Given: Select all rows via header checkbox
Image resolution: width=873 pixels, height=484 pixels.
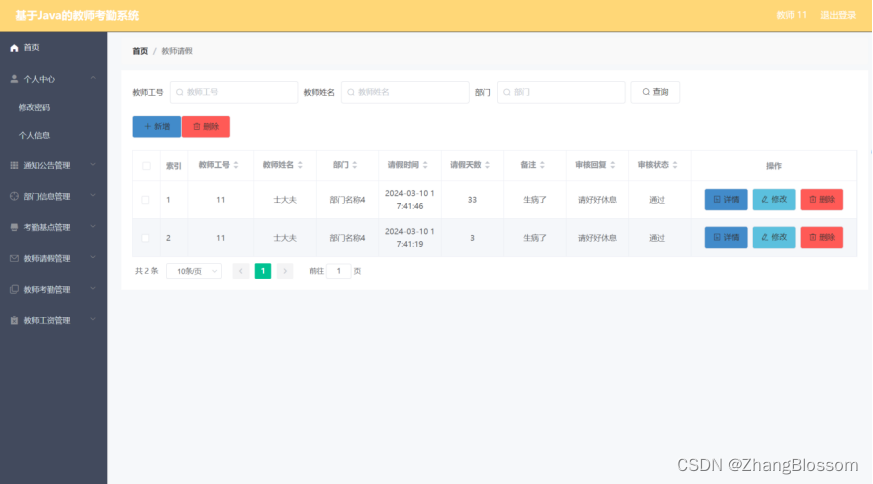Looking at the screenshot, I should (x=146, y=166).
